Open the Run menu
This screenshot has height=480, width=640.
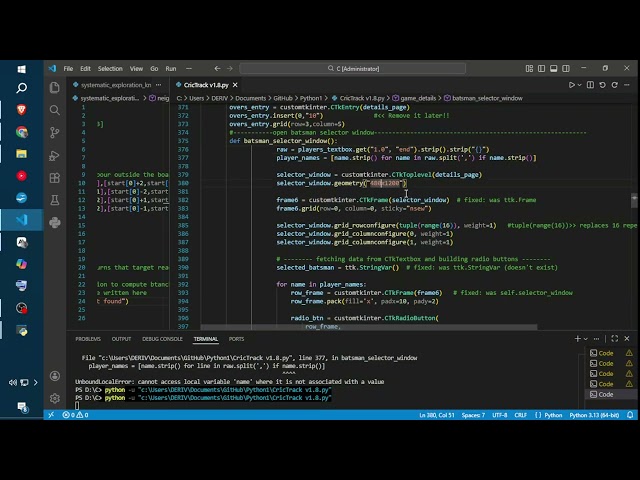point(171,69)
